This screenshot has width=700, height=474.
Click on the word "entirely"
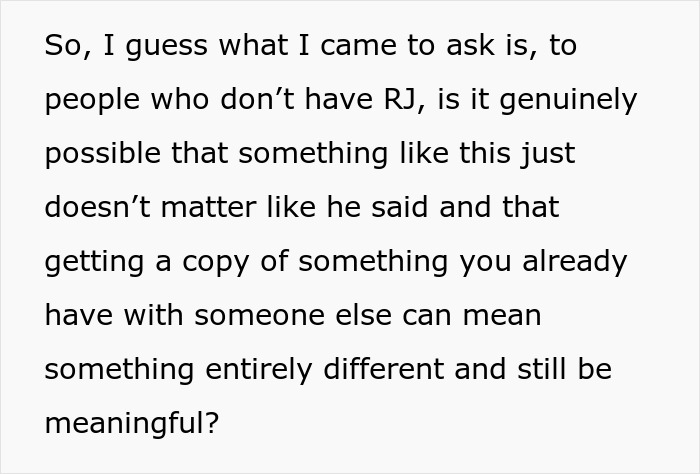(259, 371)
